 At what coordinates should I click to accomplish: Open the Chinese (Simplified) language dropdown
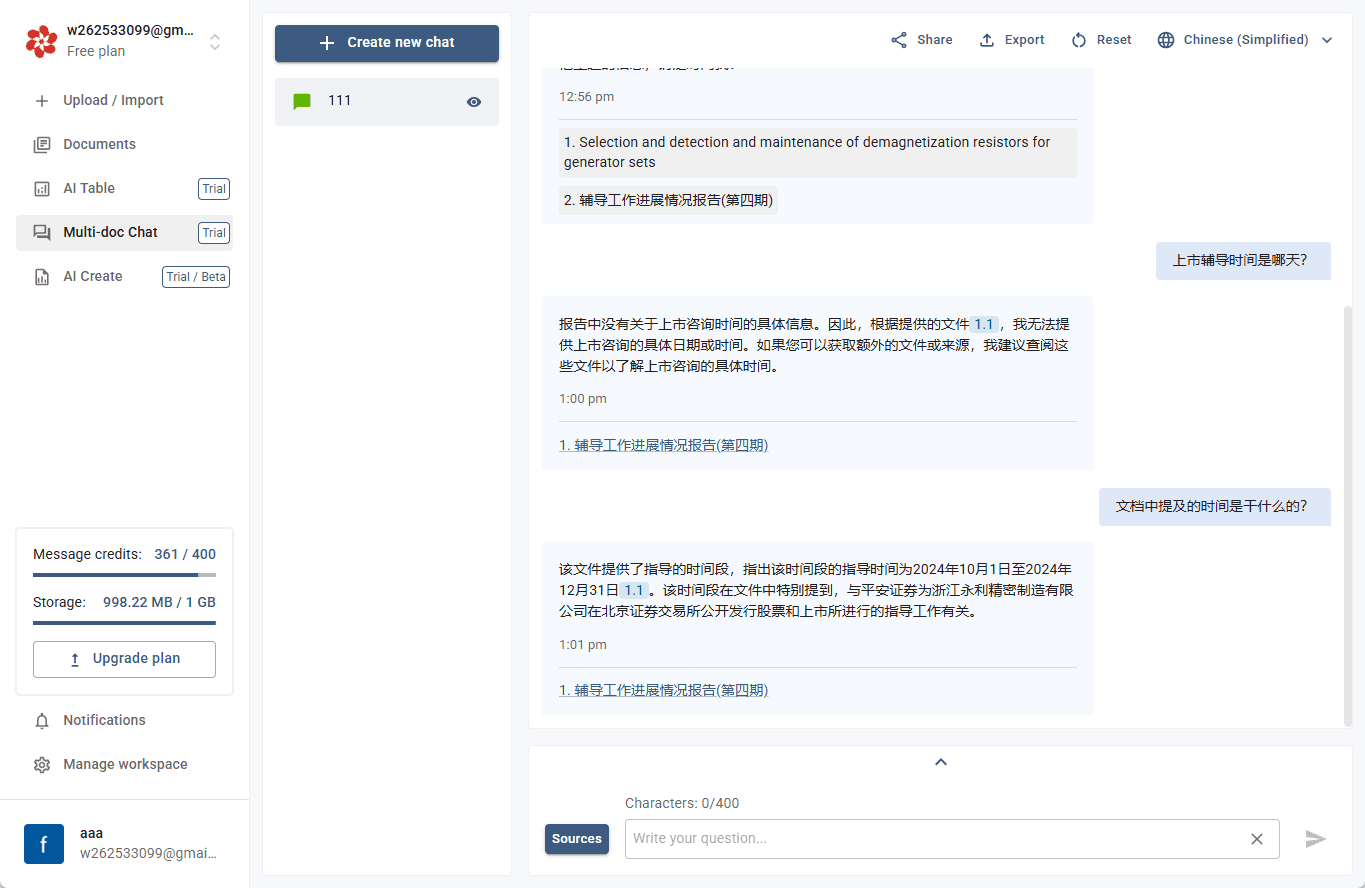point(1245,40)
